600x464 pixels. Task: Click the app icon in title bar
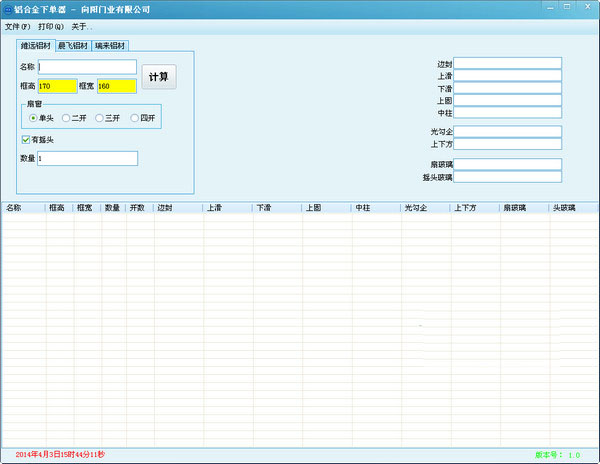(x=8, y=8)
